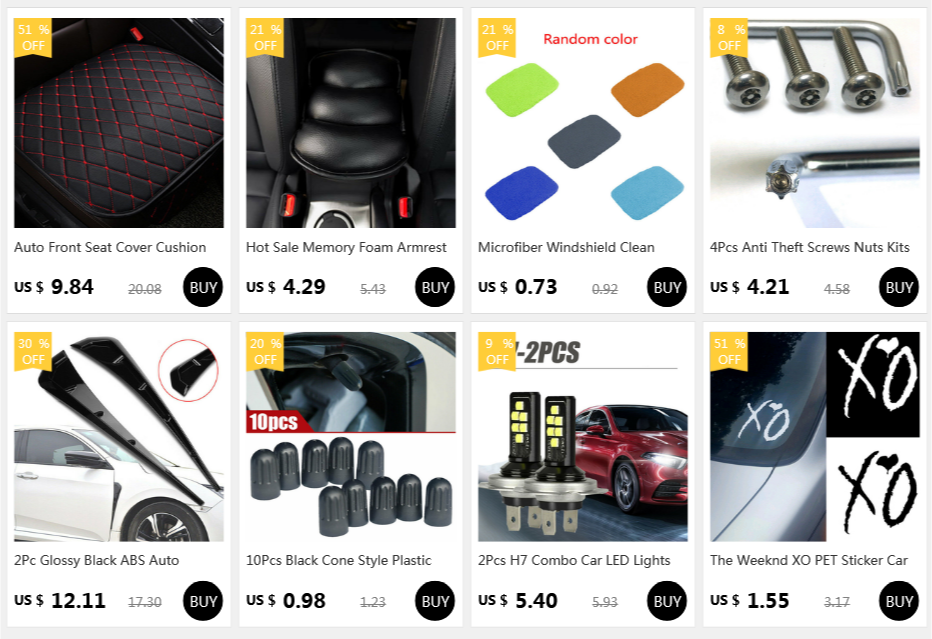Click BUY for 10Pcs Black Cone Style Plastic

pos(434,601)
